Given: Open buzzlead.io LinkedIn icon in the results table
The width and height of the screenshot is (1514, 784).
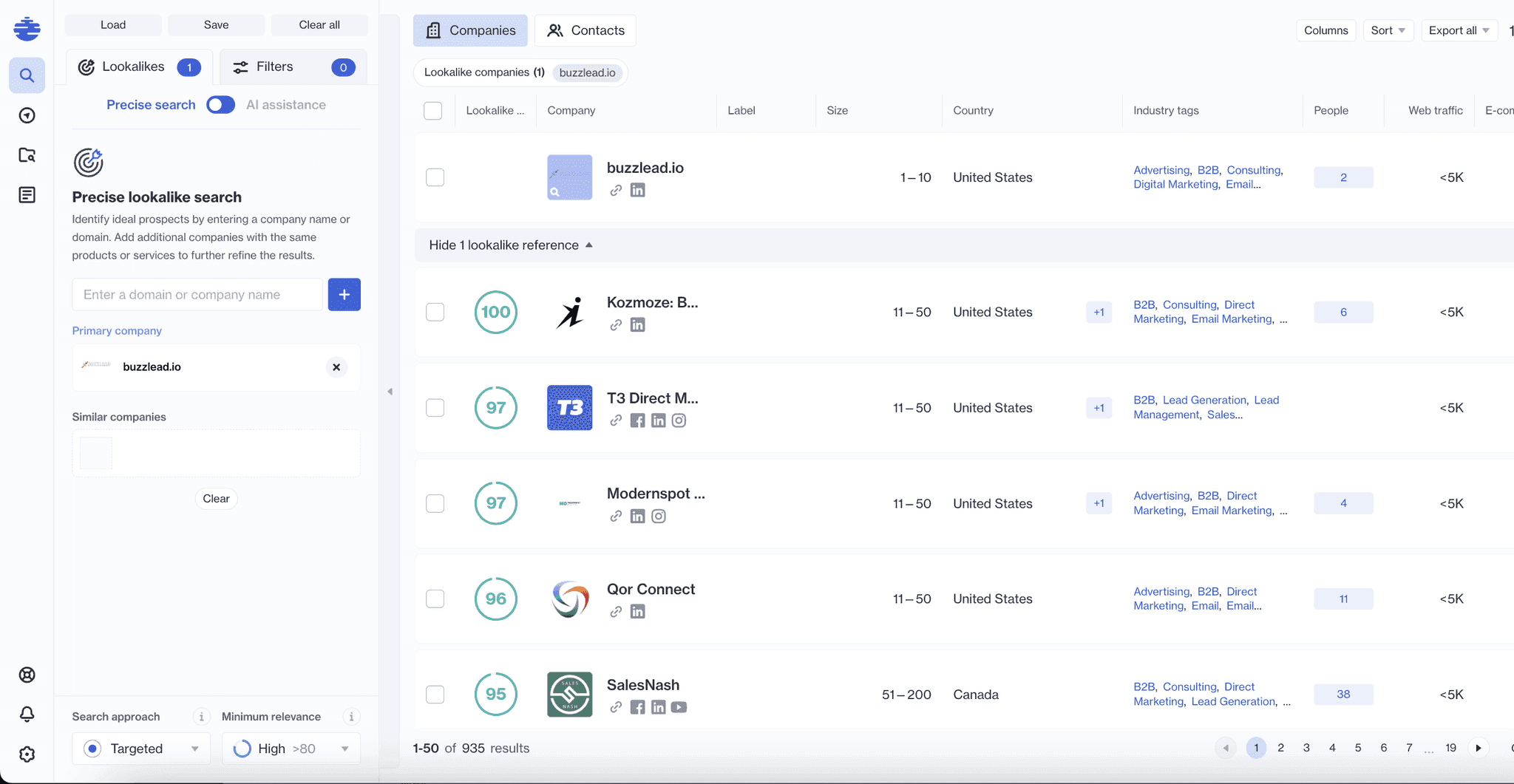Looking at the screenshot, I should 637,191.
